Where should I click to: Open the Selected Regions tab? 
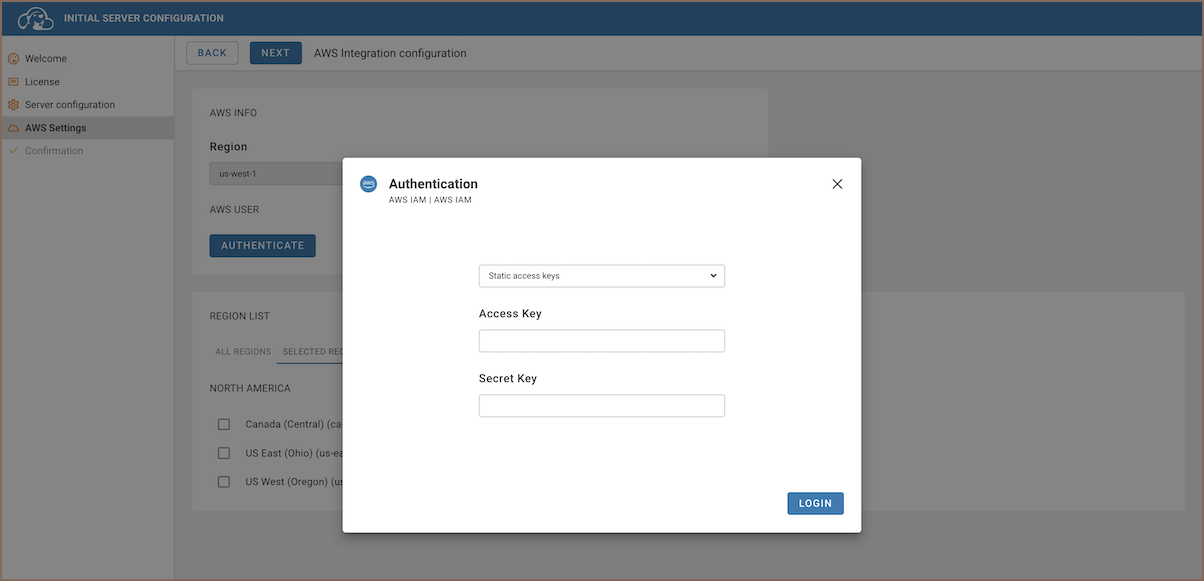(x=312, y=352)
